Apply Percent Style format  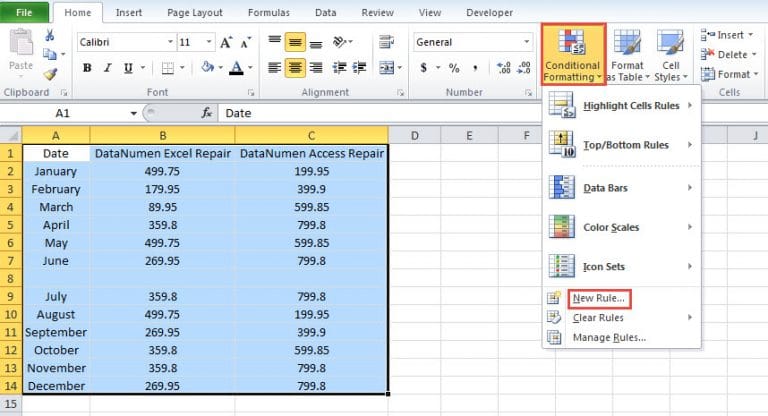click(454, 68)
